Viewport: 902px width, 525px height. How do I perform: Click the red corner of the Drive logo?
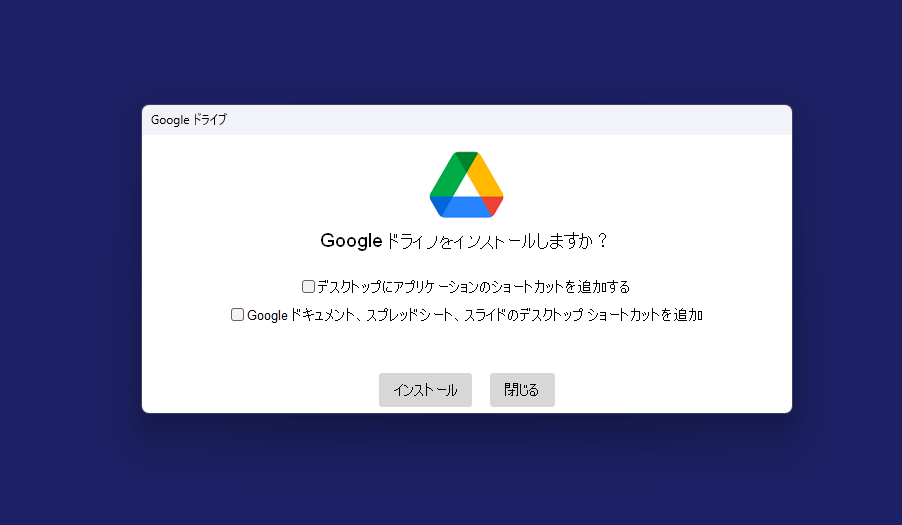(493, 205)
